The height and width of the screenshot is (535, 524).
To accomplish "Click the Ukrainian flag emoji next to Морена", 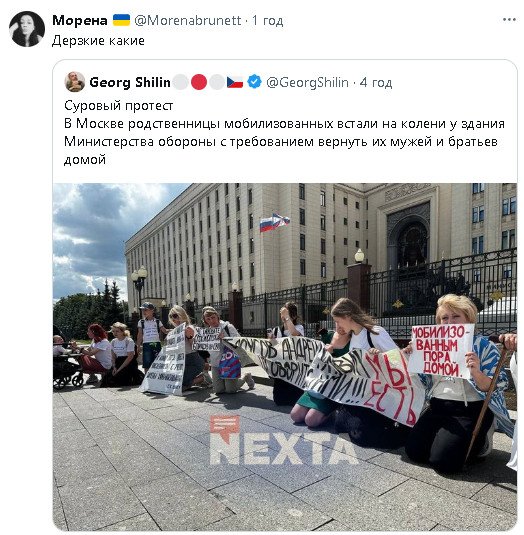I will click(x=121, y=20).
